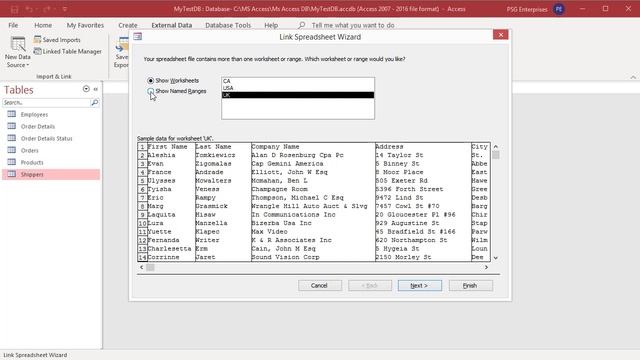Select the Show Worksheets radio button
This screenshot has height=360, width=640.
click(151, 80)
